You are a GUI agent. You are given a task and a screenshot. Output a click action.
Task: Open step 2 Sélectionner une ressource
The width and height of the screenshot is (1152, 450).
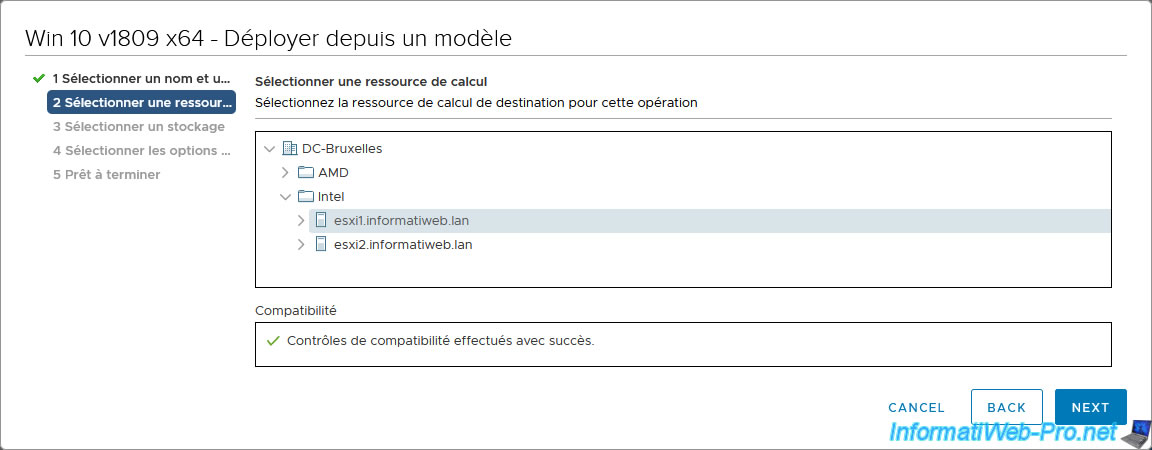[x=141, y=102]
